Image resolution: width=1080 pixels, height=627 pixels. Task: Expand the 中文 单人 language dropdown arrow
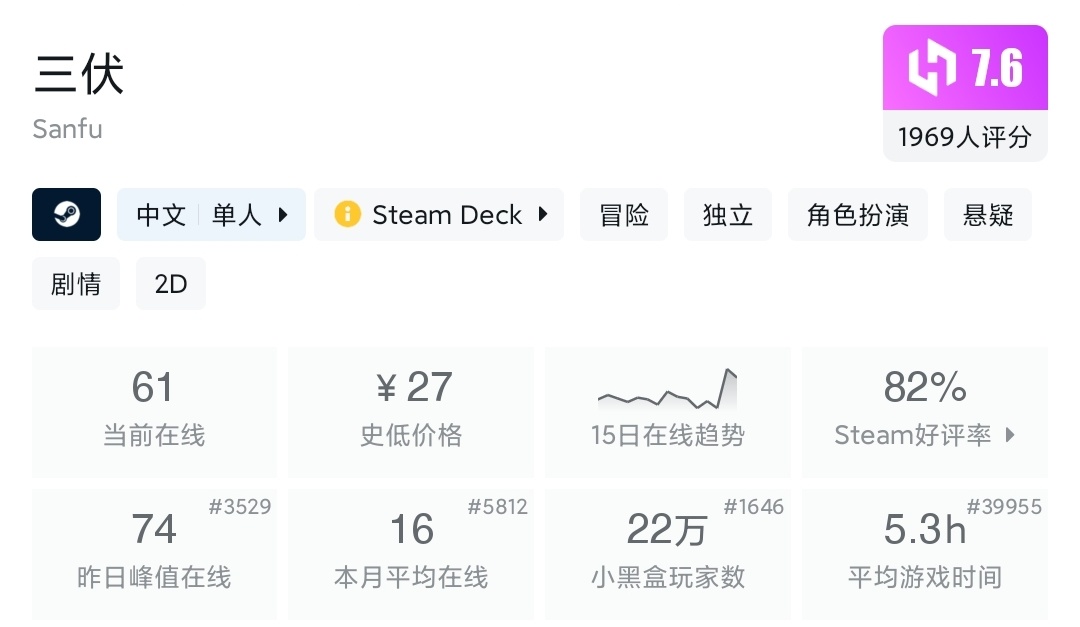[283, 215]
